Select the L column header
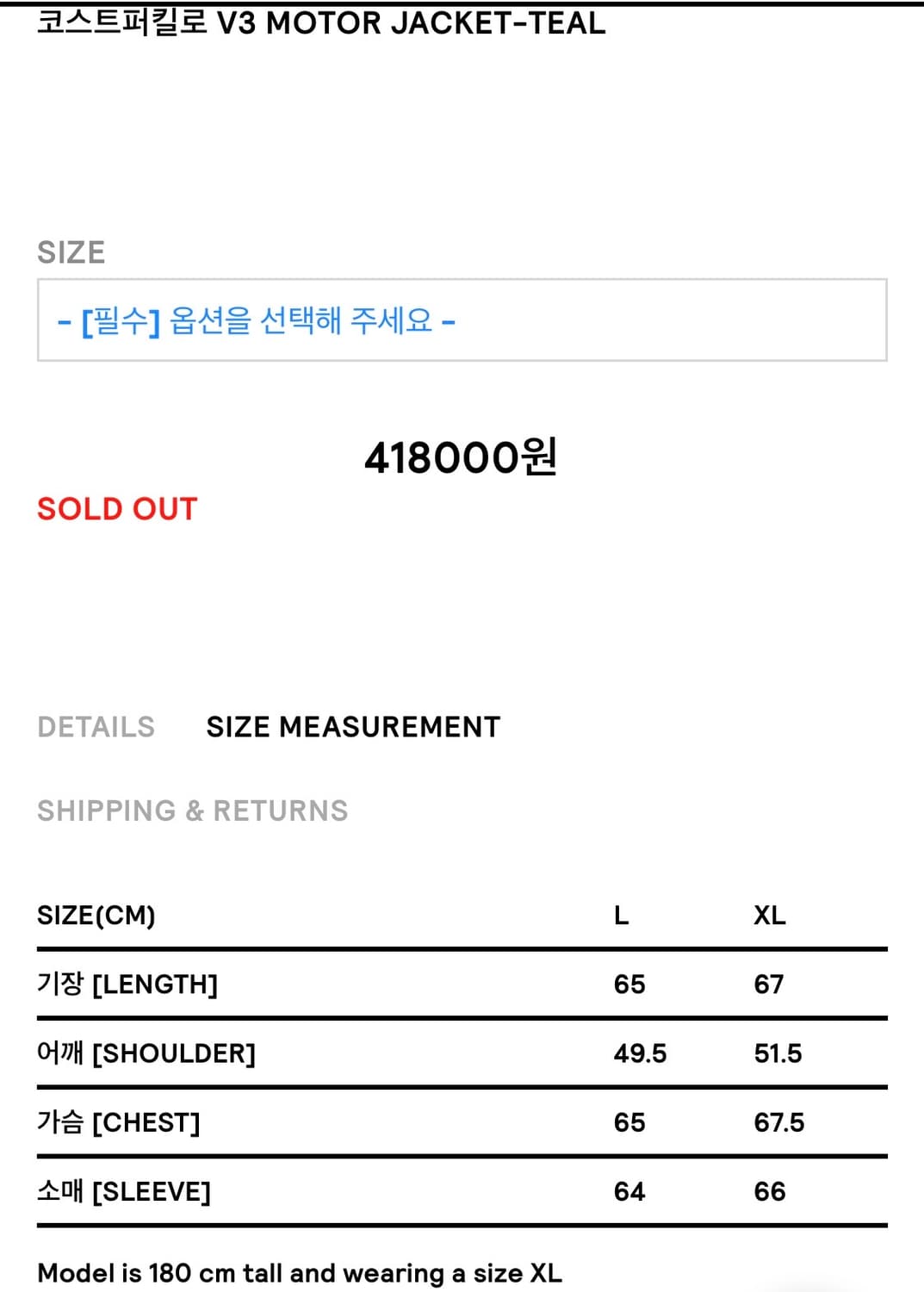The height and width of the screenshot is (1292, 924). click(x=621, y=915)
